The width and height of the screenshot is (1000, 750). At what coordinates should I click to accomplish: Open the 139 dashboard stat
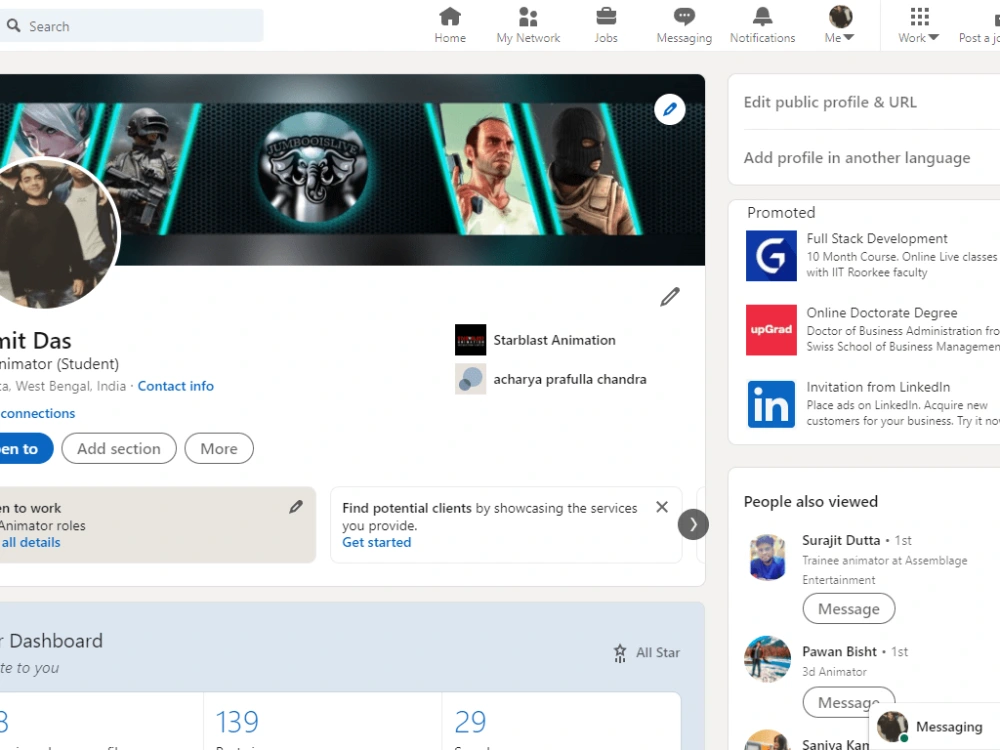tap(237, 722)
